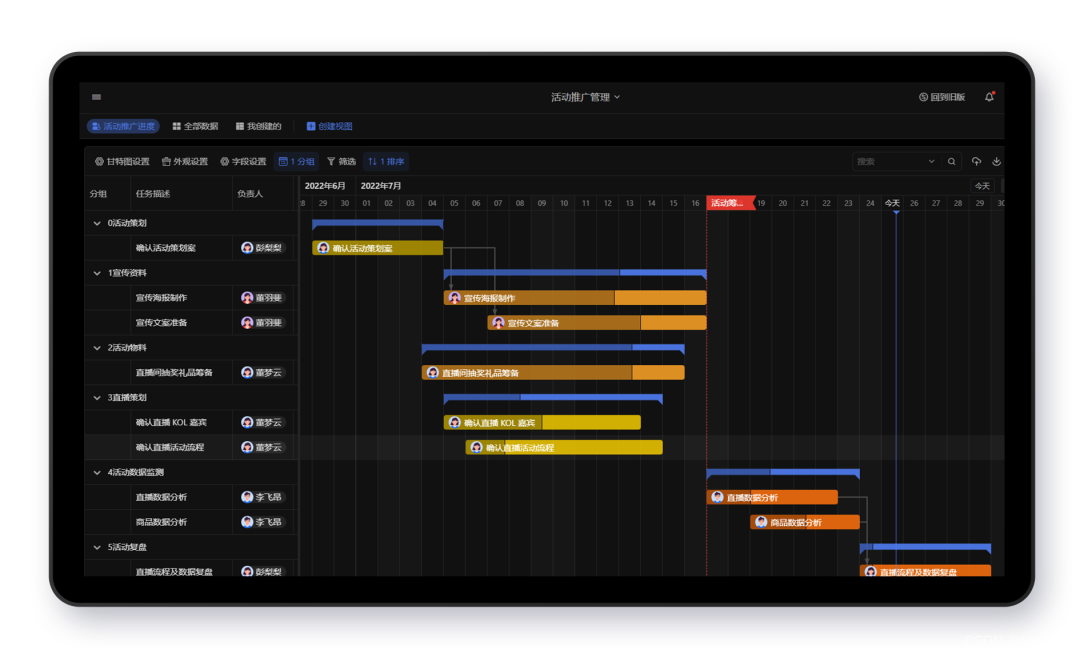Open the hamburger menu icon
The image size is (1080, 658).
click(x=96, y=97)
